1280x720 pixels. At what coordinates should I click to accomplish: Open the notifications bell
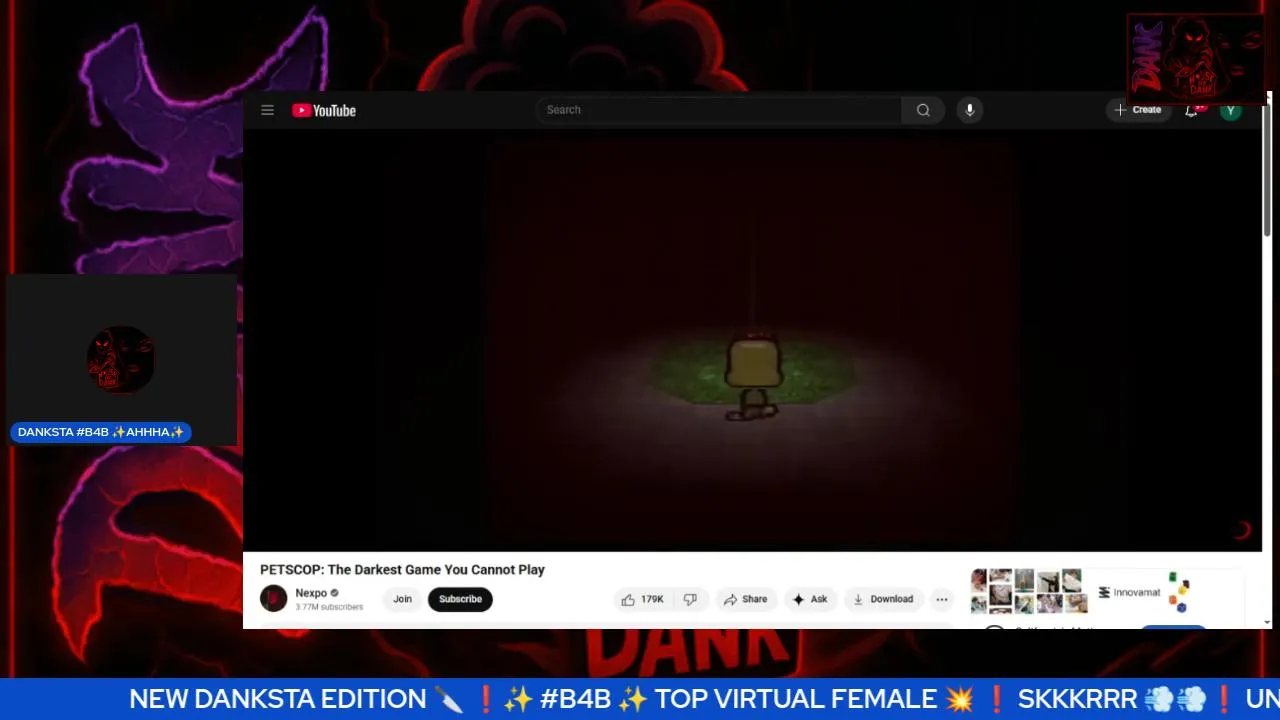[1192, 110]
